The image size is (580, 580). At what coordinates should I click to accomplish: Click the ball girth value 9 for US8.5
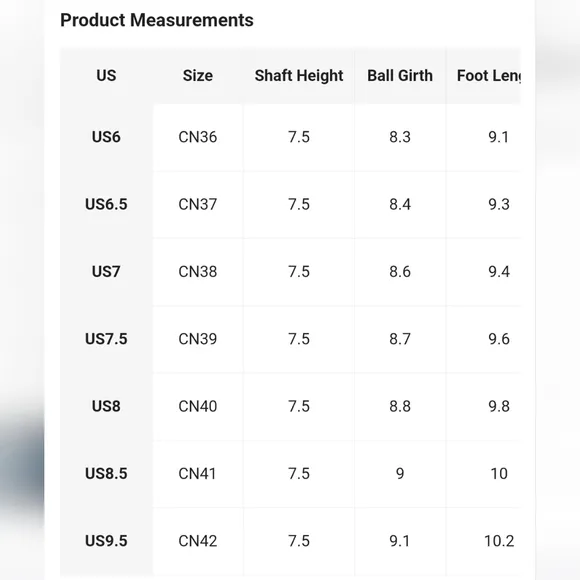[400, 473]
